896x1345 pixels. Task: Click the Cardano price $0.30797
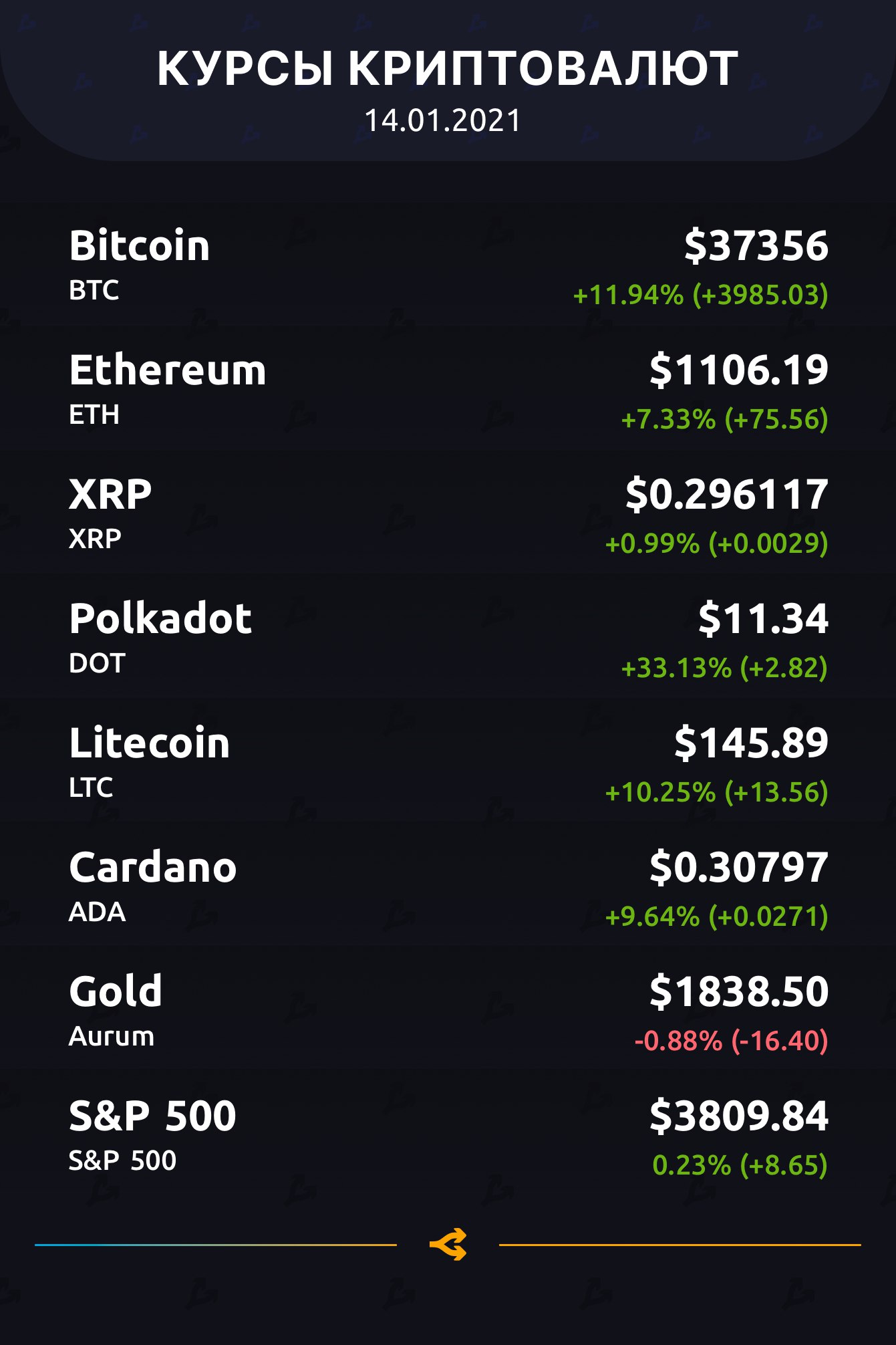coord(738,867)
